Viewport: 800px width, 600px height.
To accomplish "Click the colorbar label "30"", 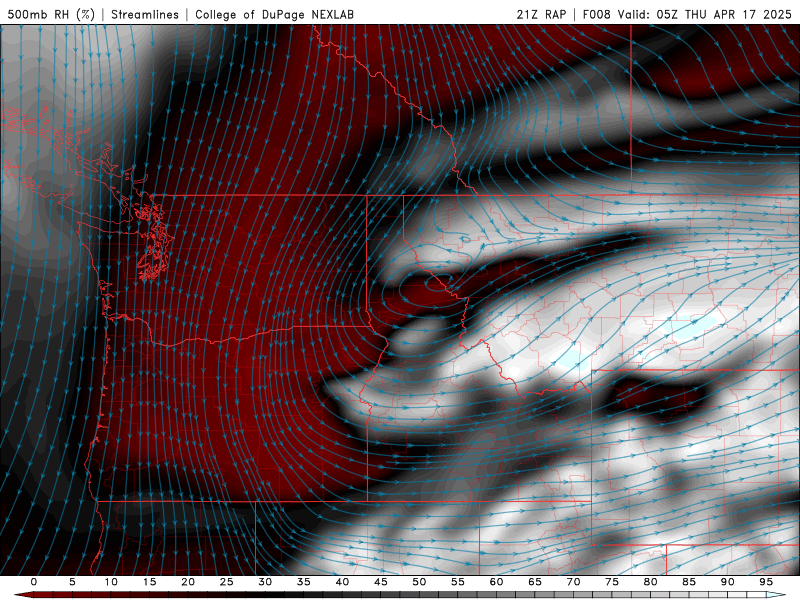I will point(265,582).
